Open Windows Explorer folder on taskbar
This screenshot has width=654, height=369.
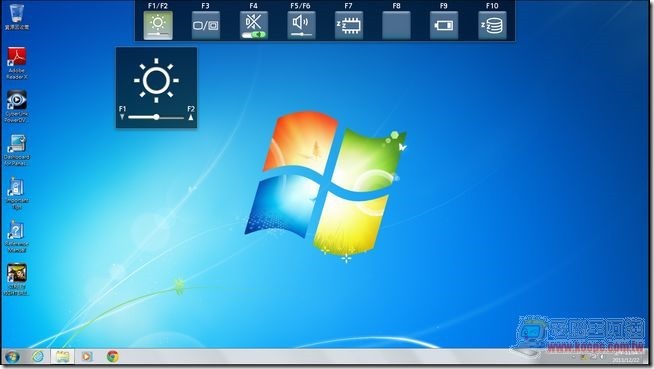tap(63, 356)
